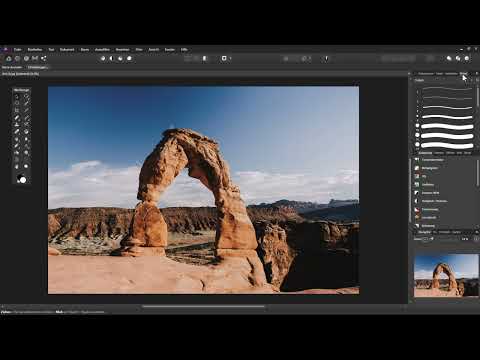Viewport: 480px width, 360px height.
Task: Open the Hilfe menu
Action: pyautogui.click(x=184, y=50)
